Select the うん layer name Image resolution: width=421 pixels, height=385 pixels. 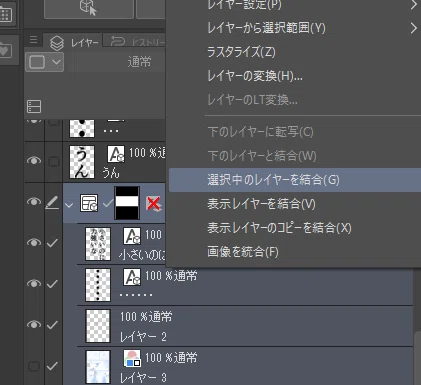(x=111, y=173)
